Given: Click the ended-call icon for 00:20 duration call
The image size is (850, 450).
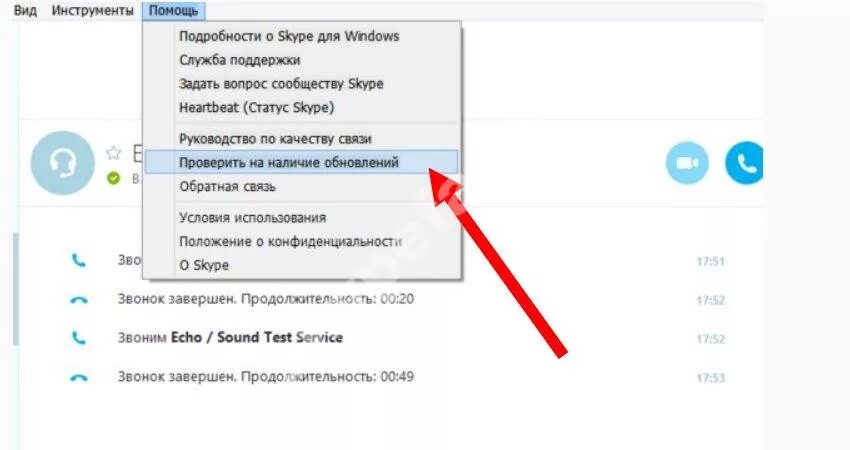Looking at the screenshot, I should tap(79, 300).
